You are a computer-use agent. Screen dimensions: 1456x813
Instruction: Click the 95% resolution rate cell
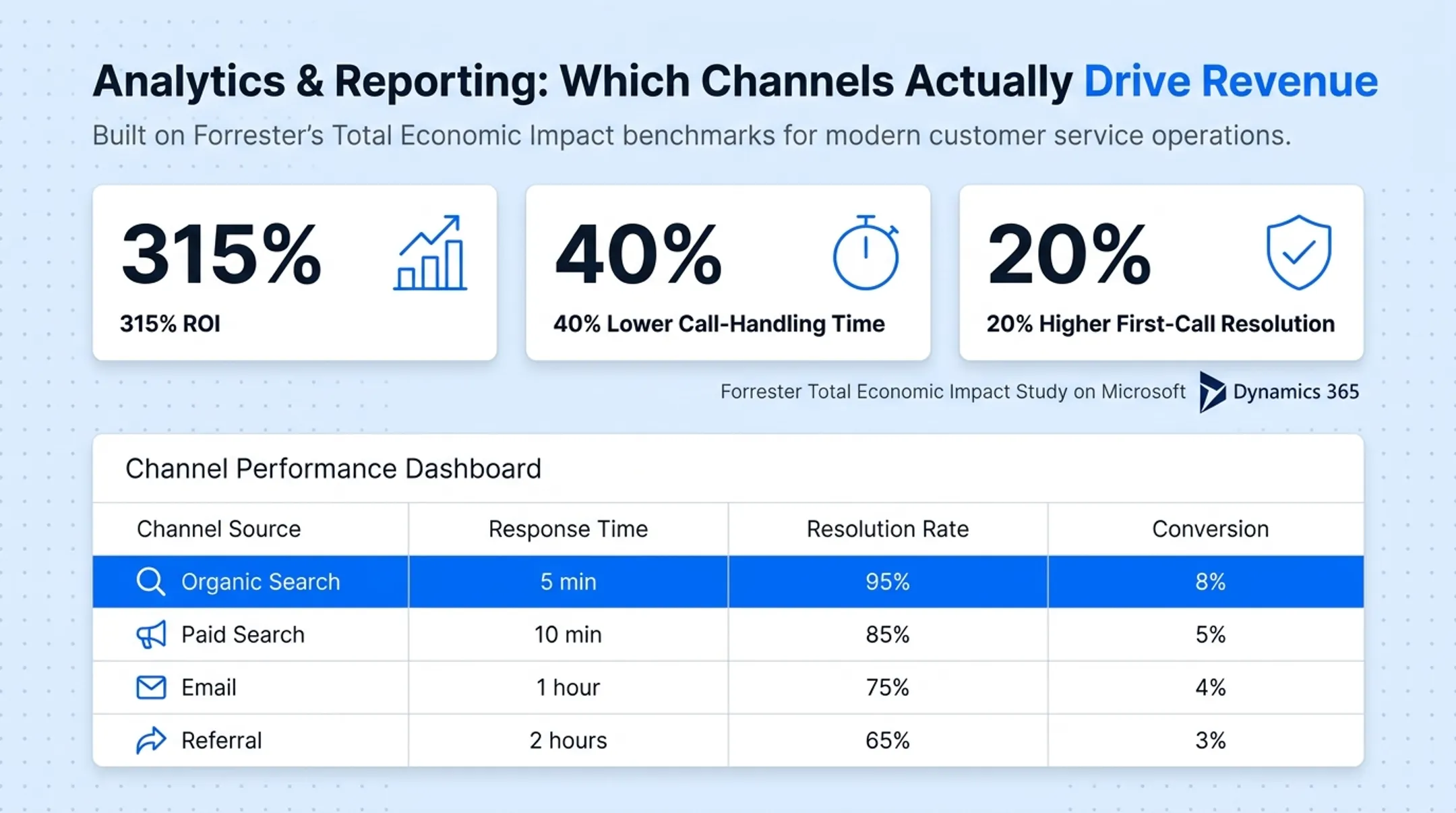[888, 582]
